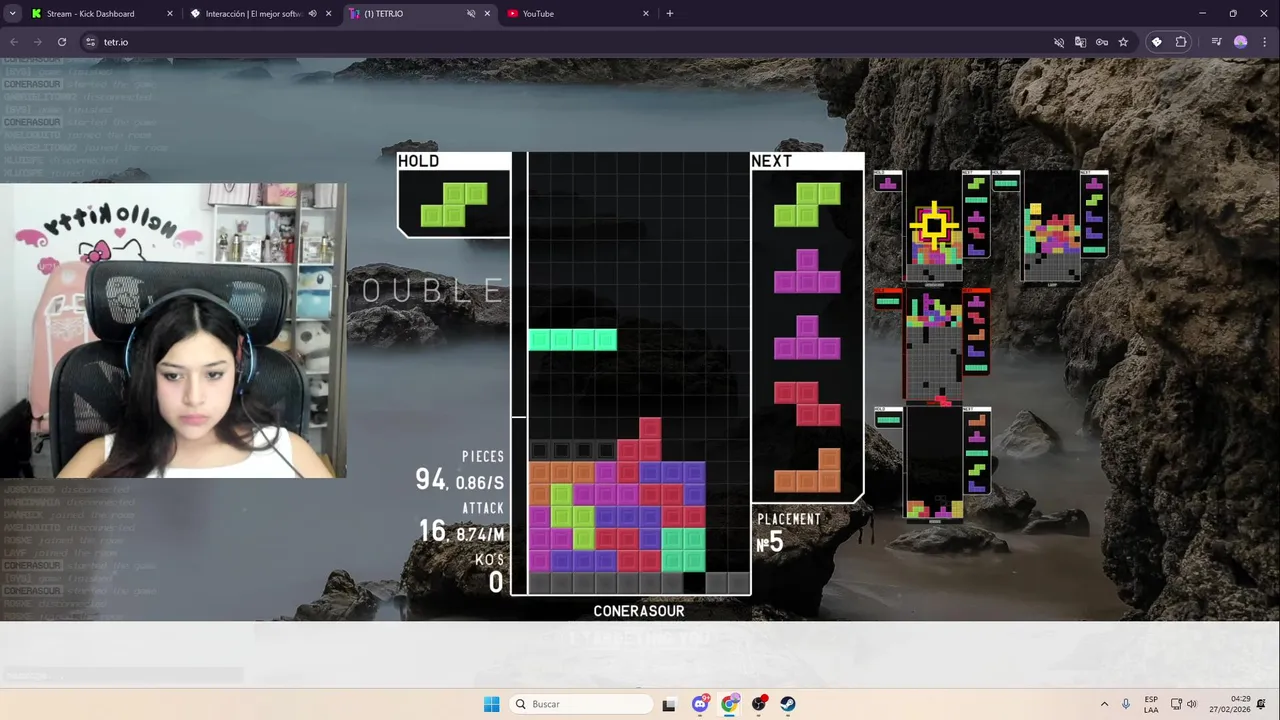Select the bottom opponent board

[x=934, y=464]
